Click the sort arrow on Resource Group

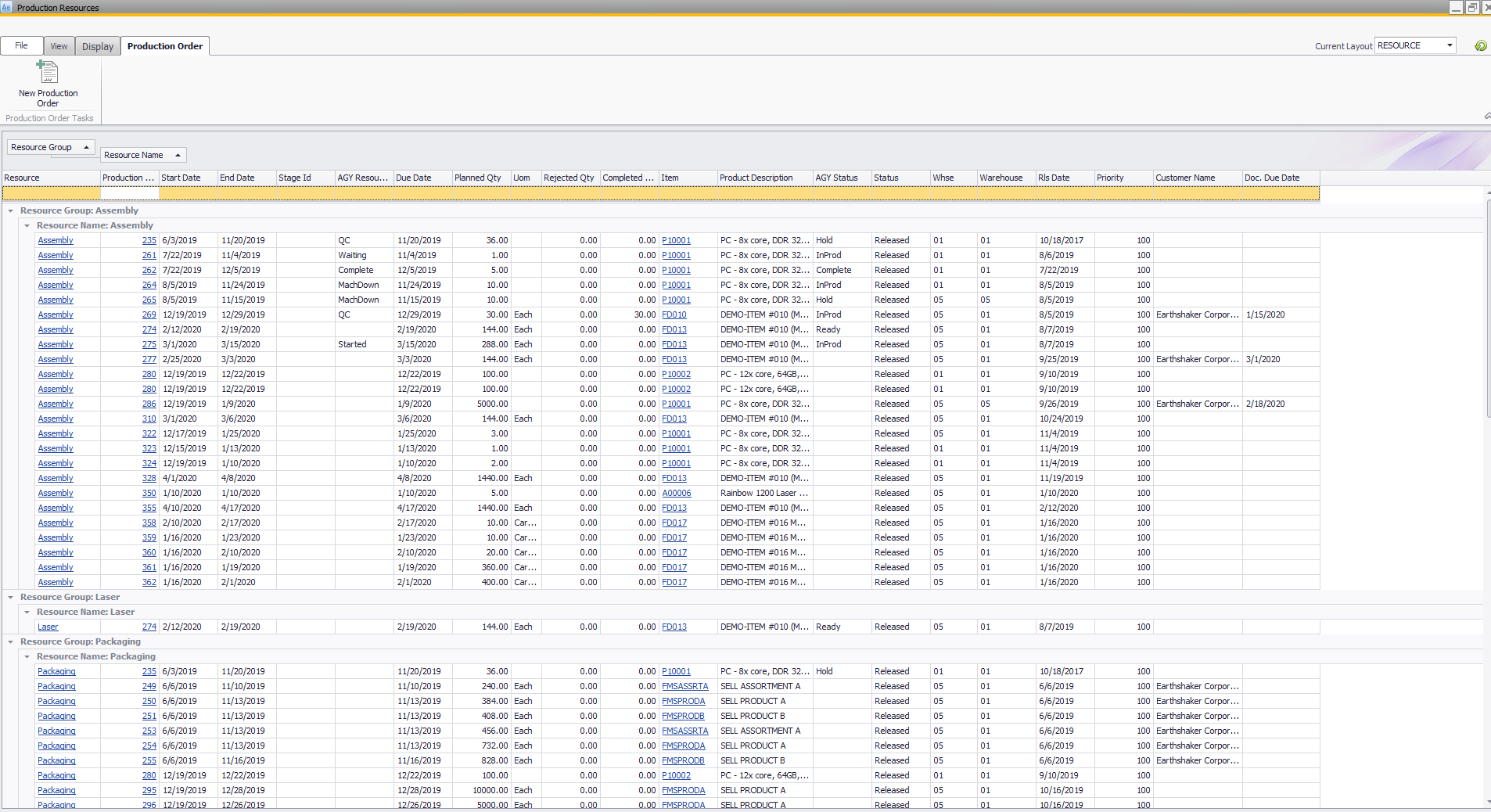click(x=86, y=147)
